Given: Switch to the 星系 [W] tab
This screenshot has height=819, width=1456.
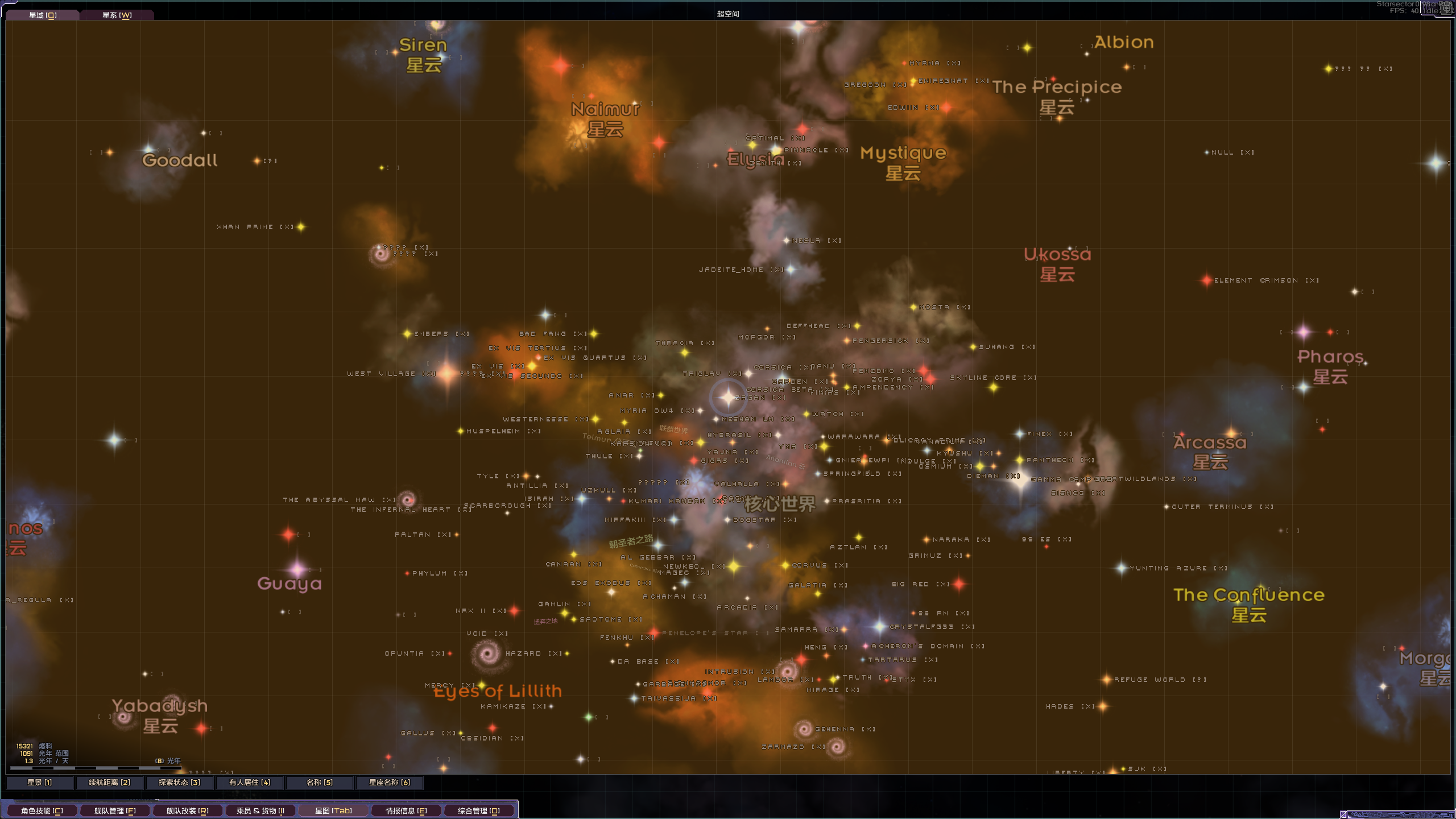Looking at the screenshot, I should tap(117, 15).
